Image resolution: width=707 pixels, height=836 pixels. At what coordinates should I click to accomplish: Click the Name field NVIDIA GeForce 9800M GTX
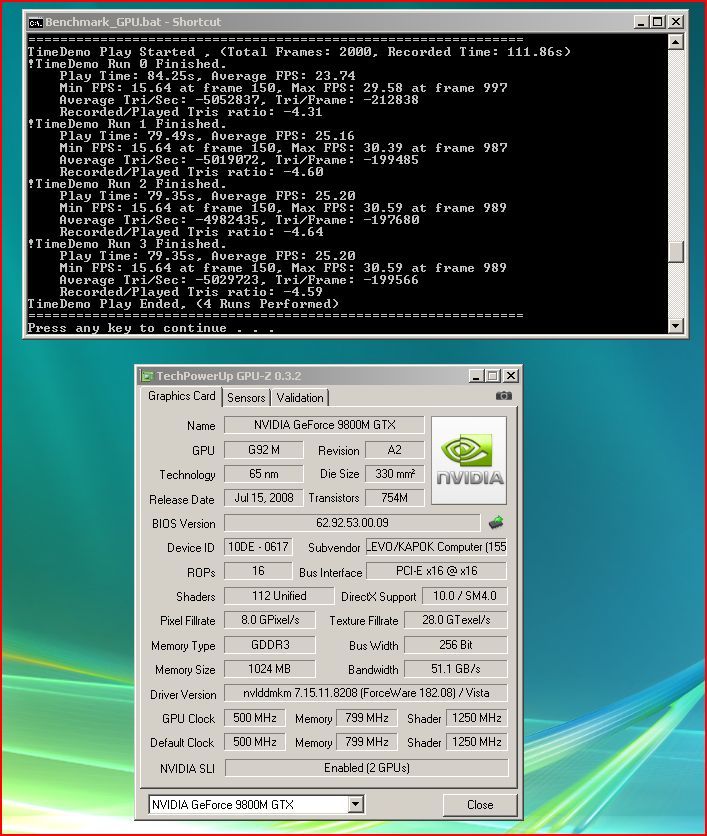click(x=324, y=425)
